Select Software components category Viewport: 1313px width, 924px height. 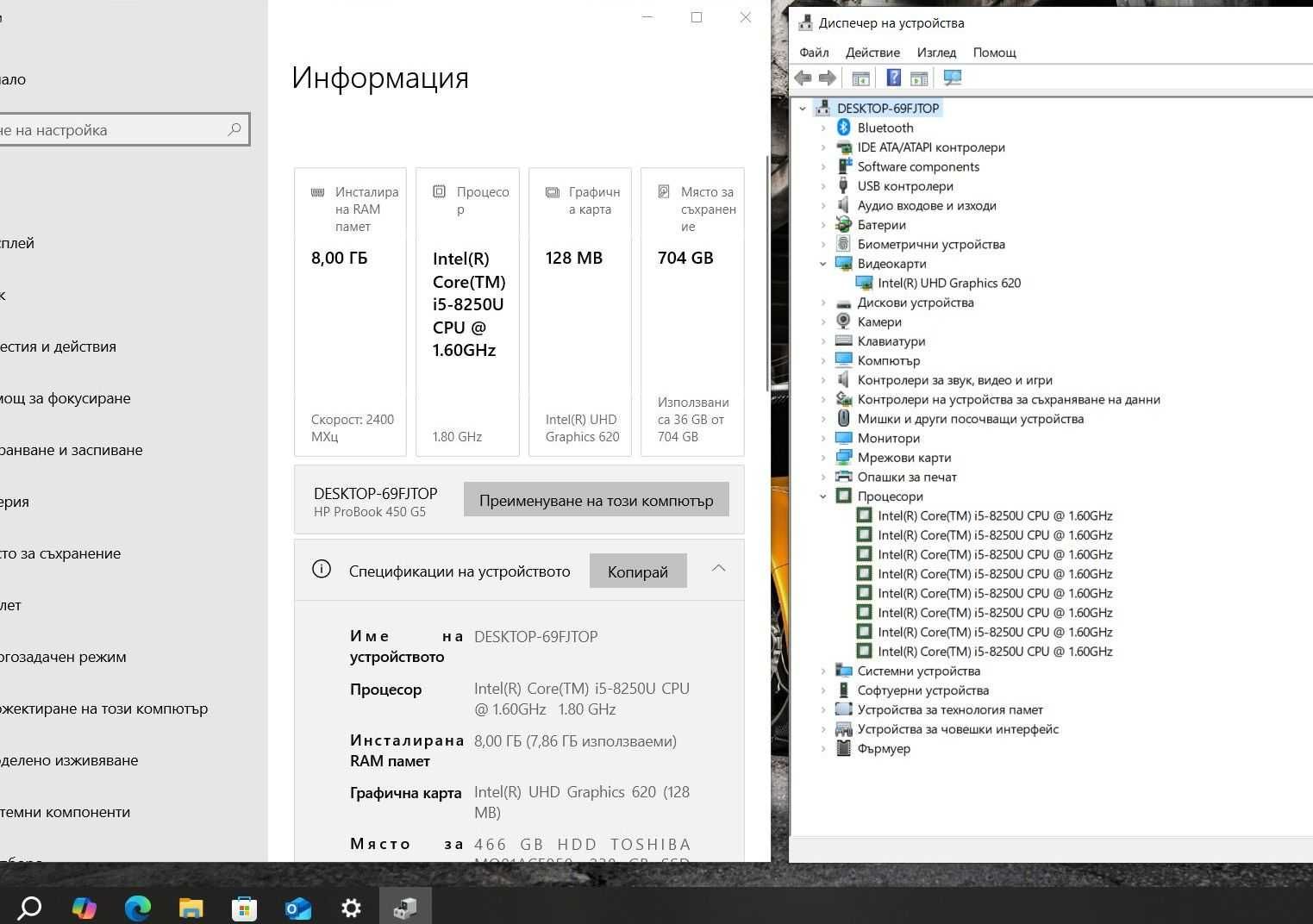point(918,166)
